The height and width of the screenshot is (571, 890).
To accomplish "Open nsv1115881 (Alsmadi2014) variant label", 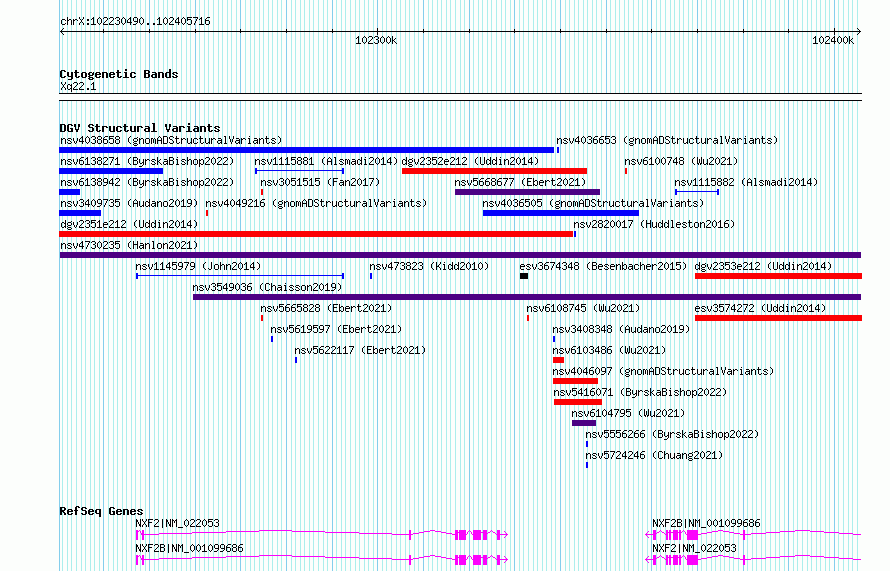I will (326, 161).
